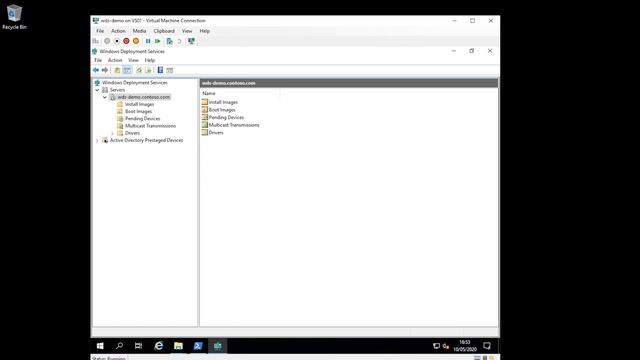
Task: Open Help menu in Windows Deployment Services
Action: click(x=150, y=60)
